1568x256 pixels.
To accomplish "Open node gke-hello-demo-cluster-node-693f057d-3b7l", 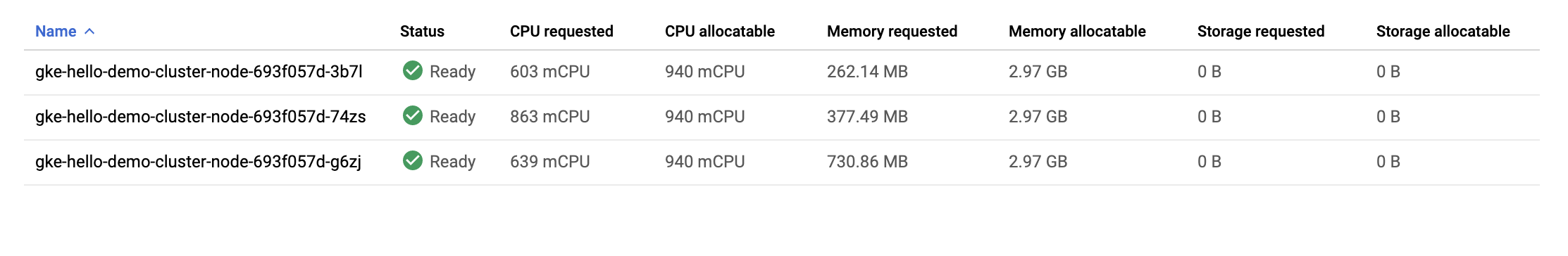I will (x=199, y=72).
